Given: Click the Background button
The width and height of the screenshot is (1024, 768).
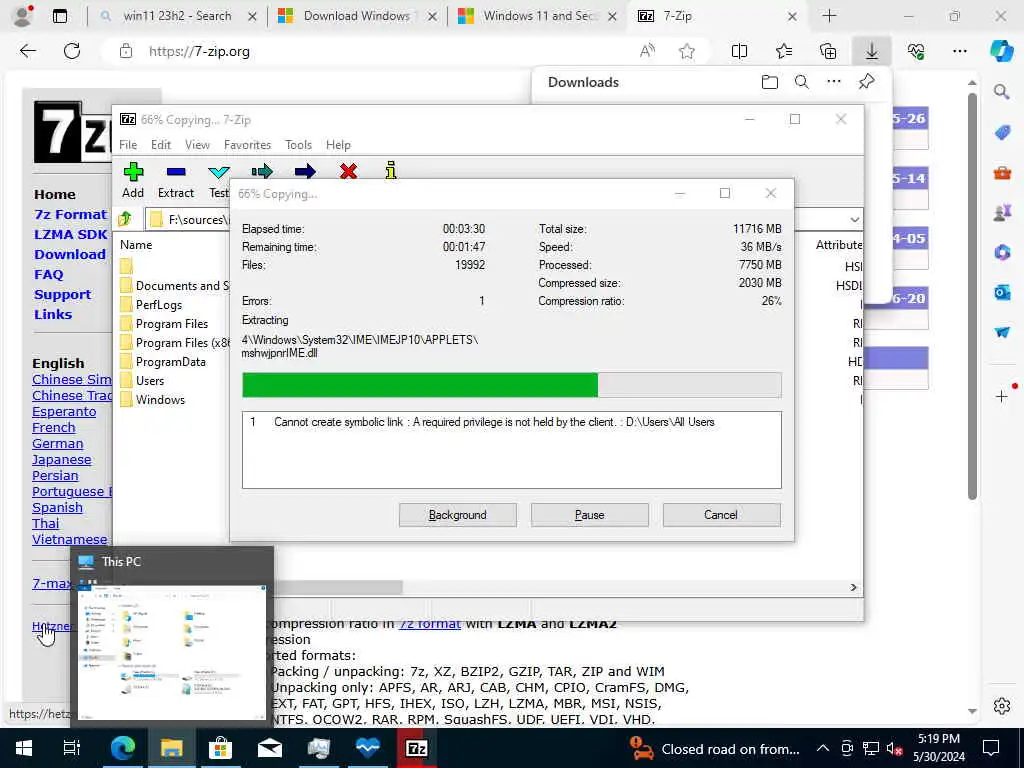Looking at the screenshot, I should point(458,515).
